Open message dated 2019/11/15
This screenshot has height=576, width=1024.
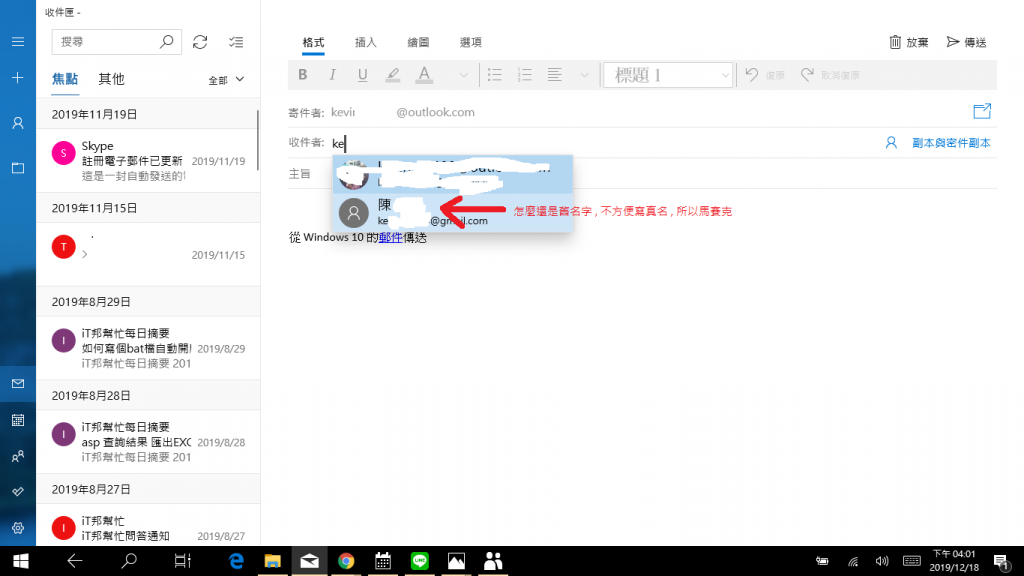click(148, 253)
